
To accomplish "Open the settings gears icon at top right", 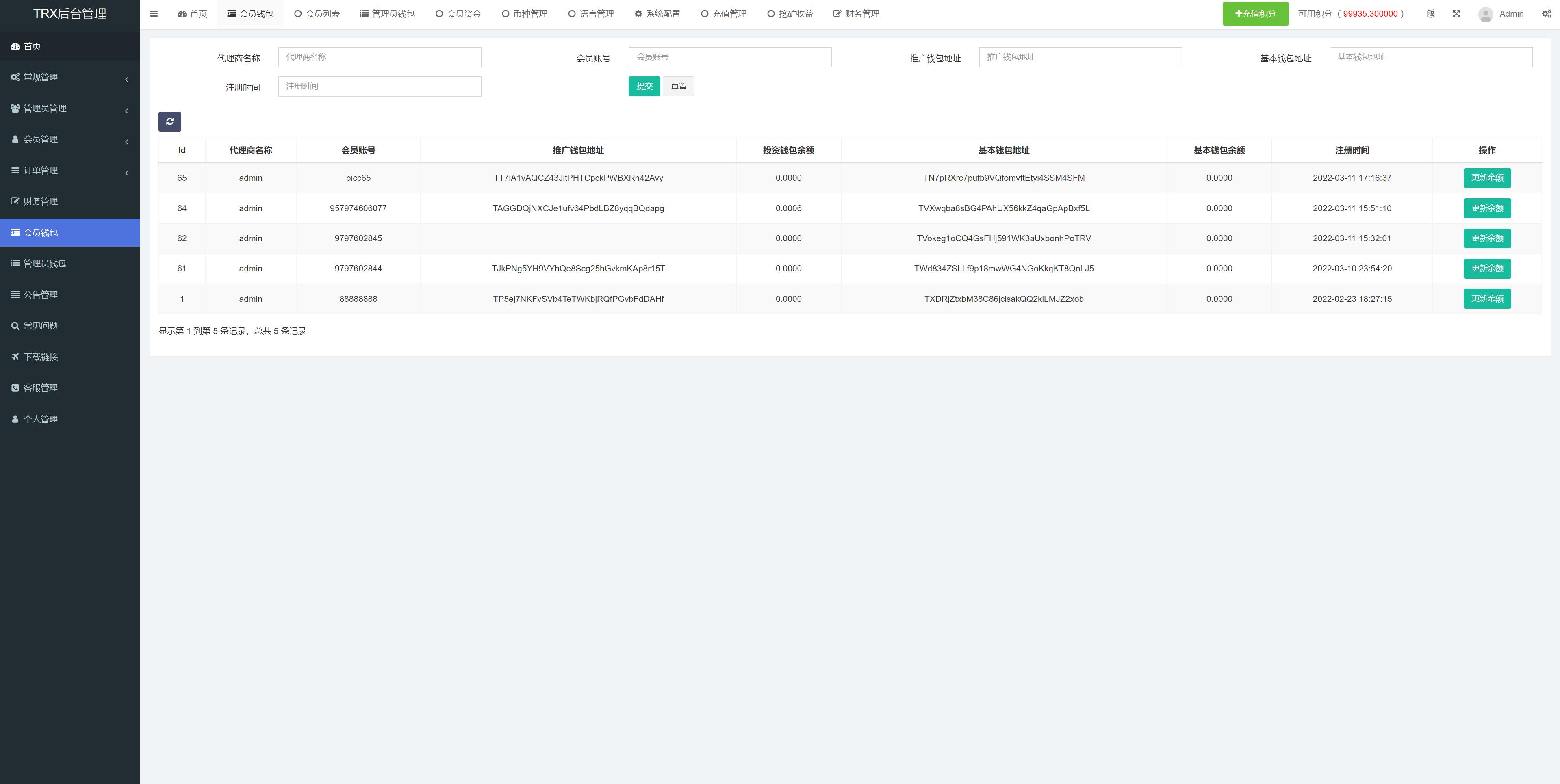I will click(x=1546, y=13).
